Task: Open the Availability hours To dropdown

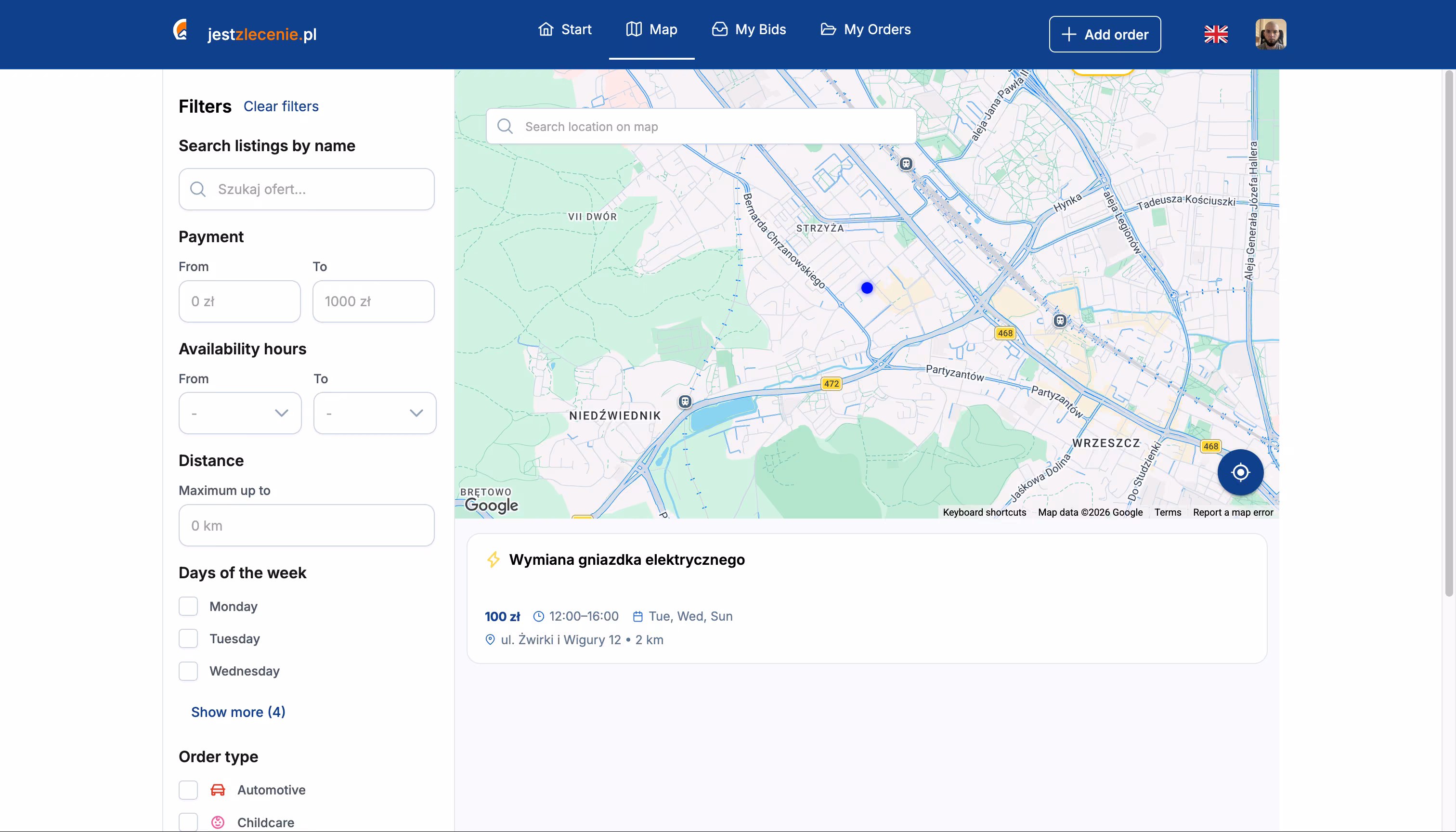Action: point(375,413)
